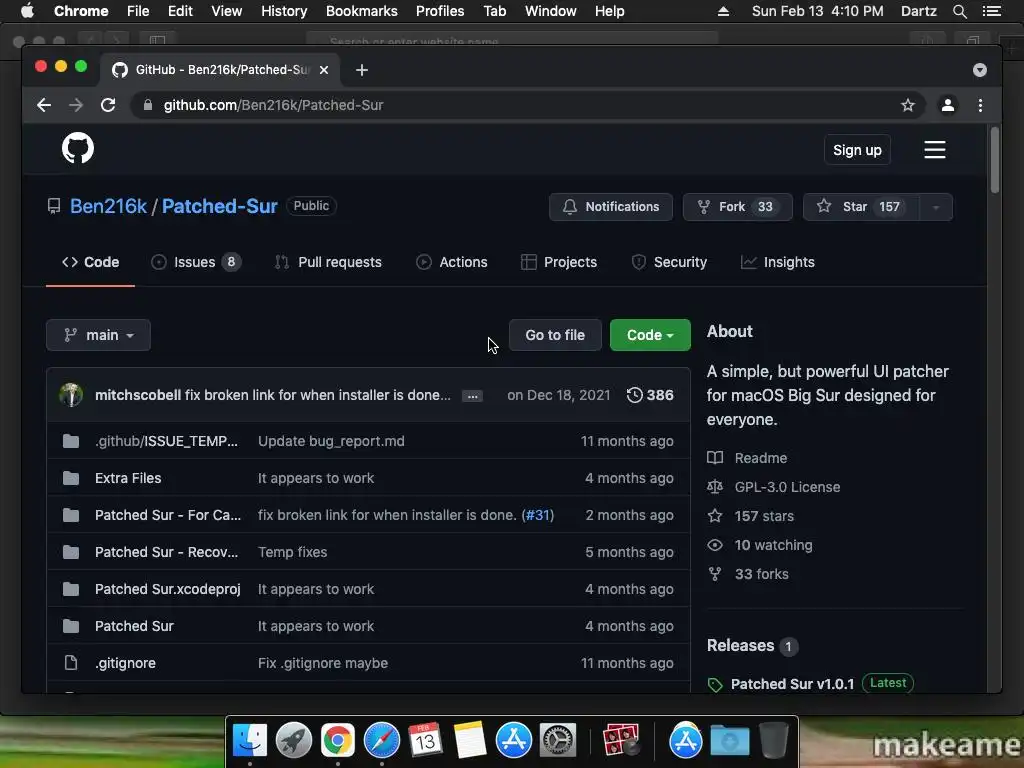Switch to the Projects tab
The width and height of the screenshot is (1024, 768).
(x=559, y=263)
